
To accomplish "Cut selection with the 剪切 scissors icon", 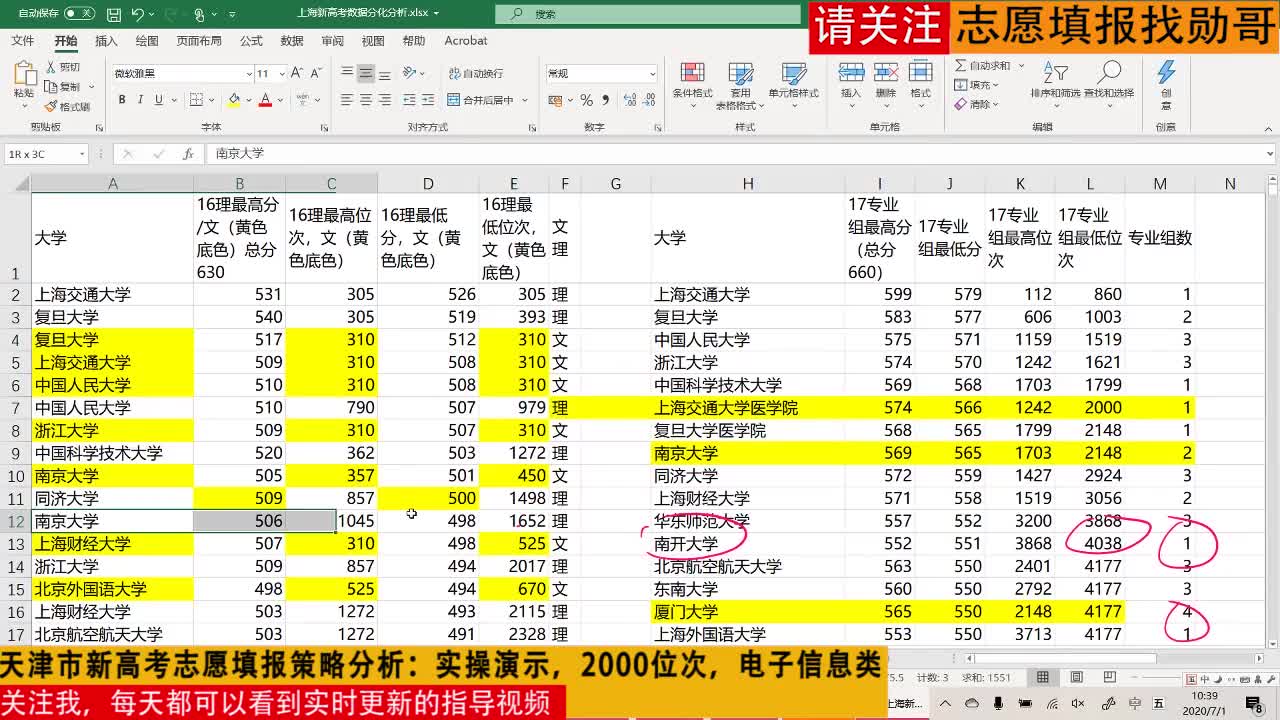I will [x=62, y=67].
